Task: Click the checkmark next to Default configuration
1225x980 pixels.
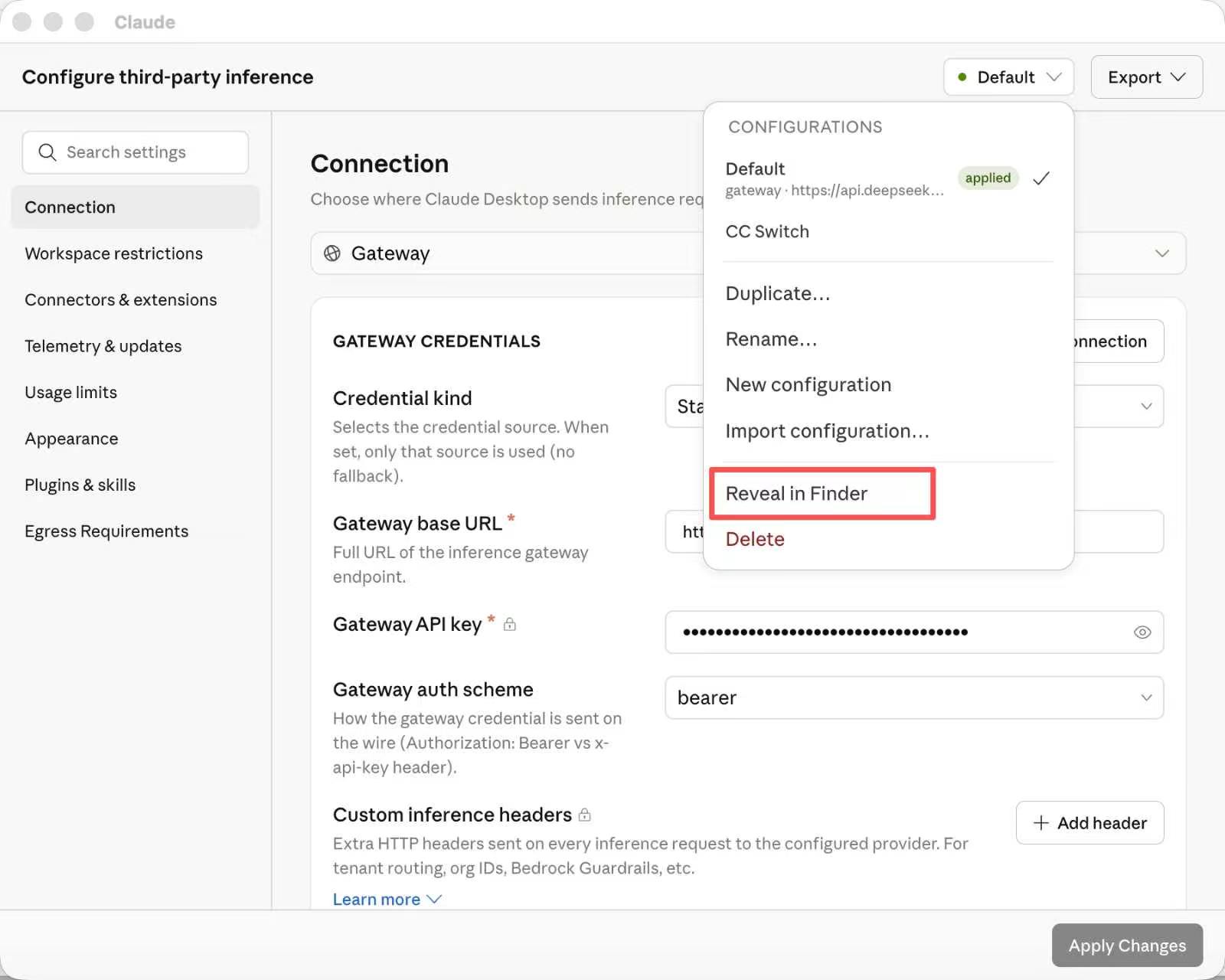Action: click(x=1040, y=178)
